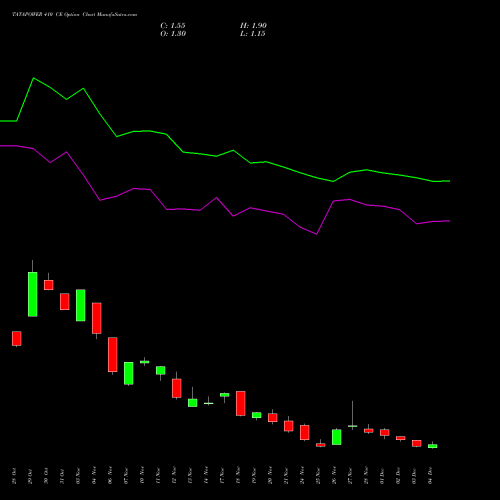Click the purple indicator line's lowest dip above 25 Nov

(316, 234)
